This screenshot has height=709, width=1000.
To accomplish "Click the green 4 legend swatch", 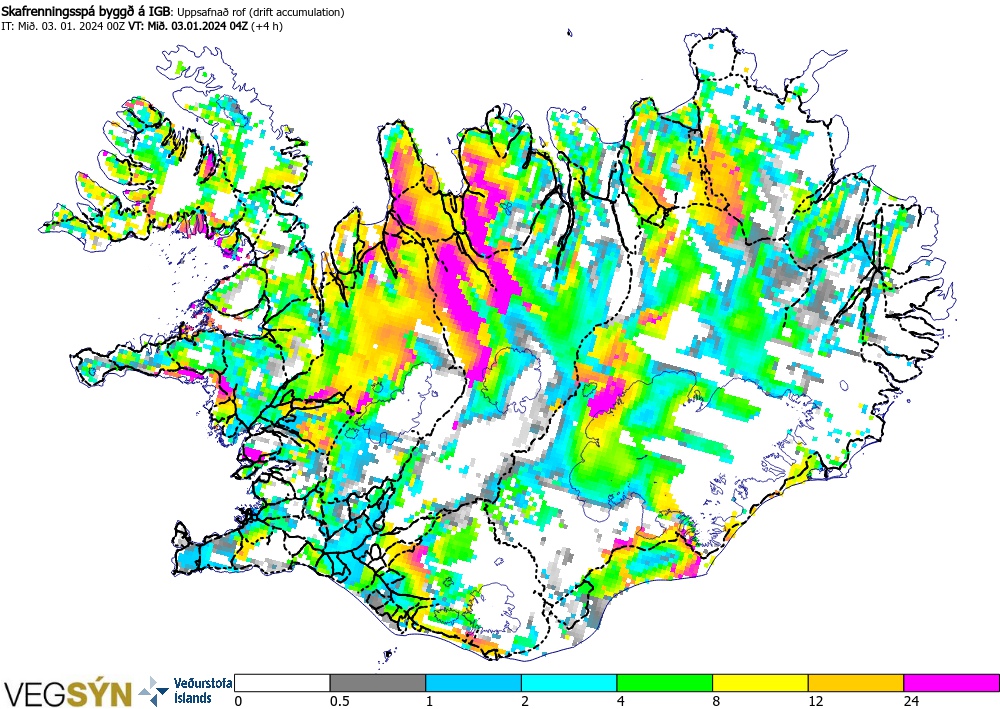I will click(665, 683).
